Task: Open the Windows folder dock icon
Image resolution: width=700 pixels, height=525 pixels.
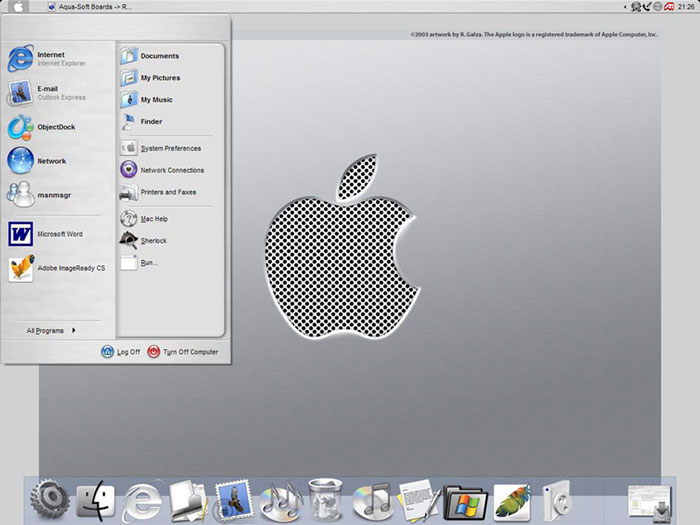Action: (465, 503)
